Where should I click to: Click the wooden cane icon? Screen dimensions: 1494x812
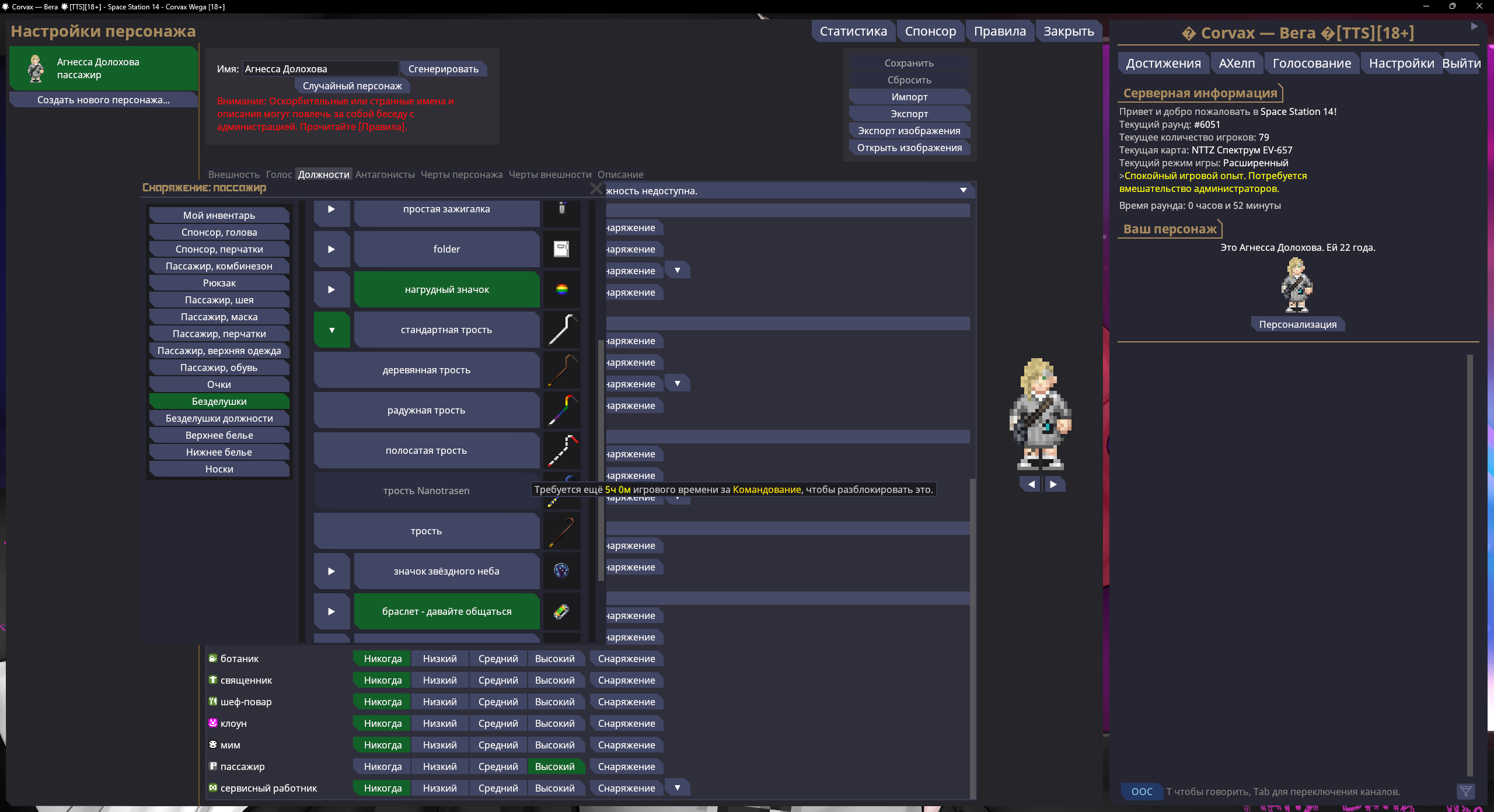click(561, 370)
